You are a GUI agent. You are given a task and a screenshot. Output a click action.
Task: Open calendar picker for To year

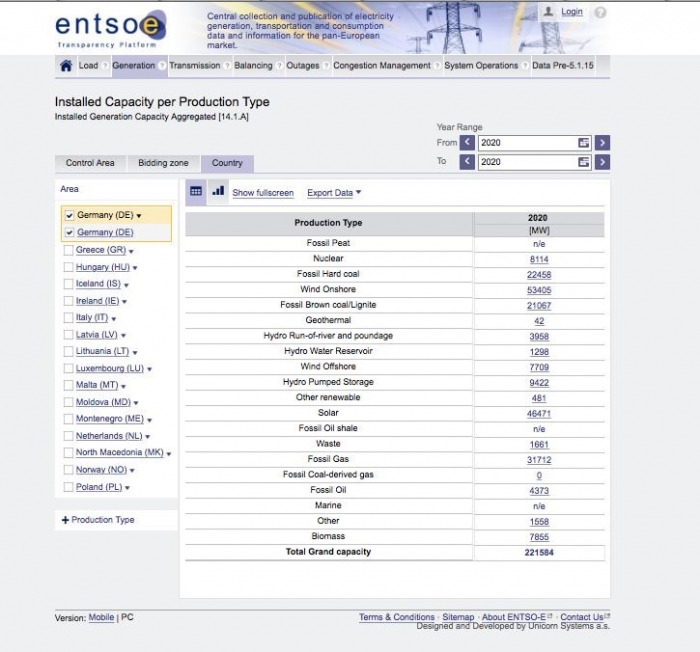click(x=583, y=162)
